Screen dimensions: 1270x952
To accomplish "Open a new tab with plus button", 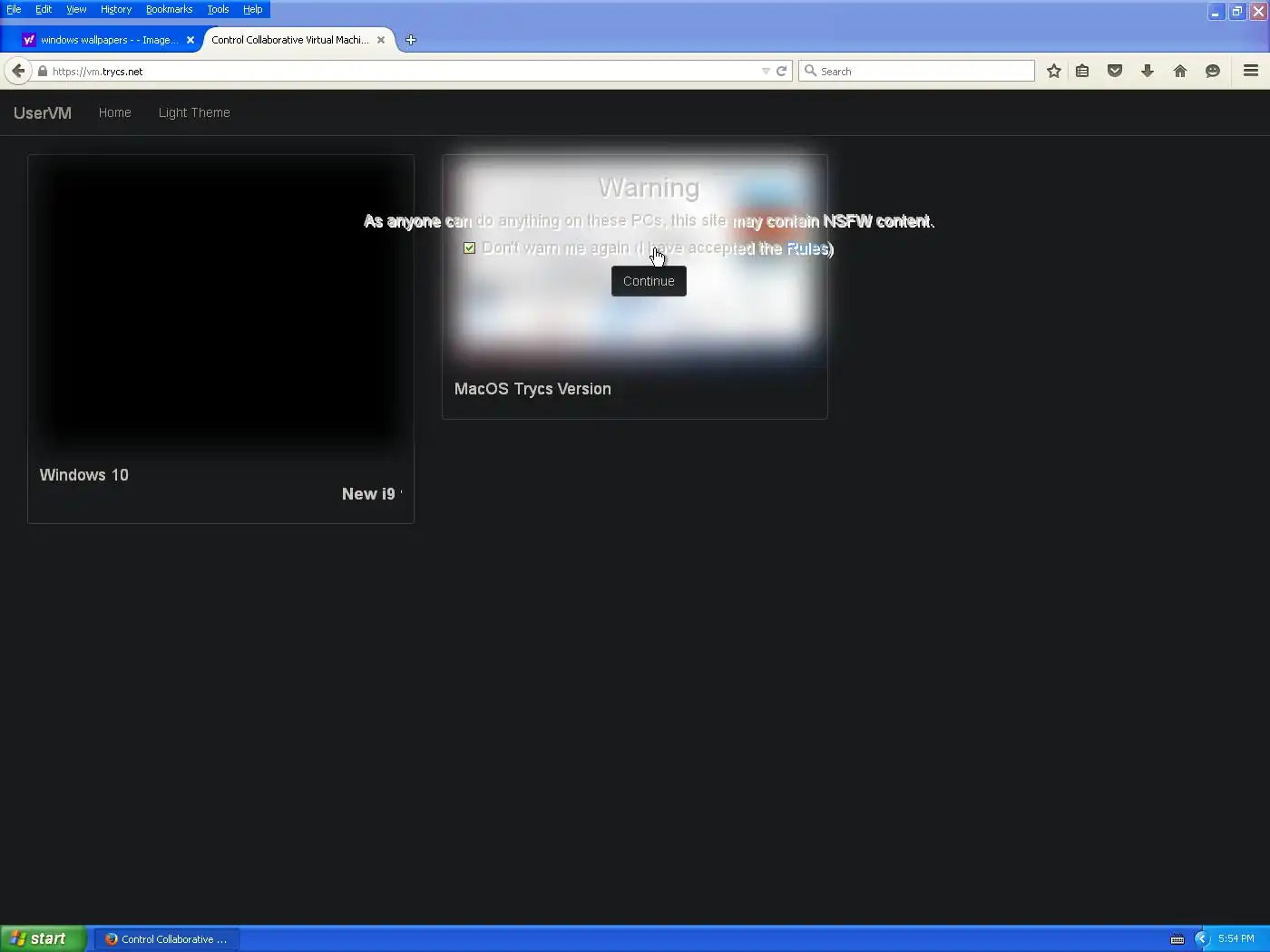I will point(411,40).
